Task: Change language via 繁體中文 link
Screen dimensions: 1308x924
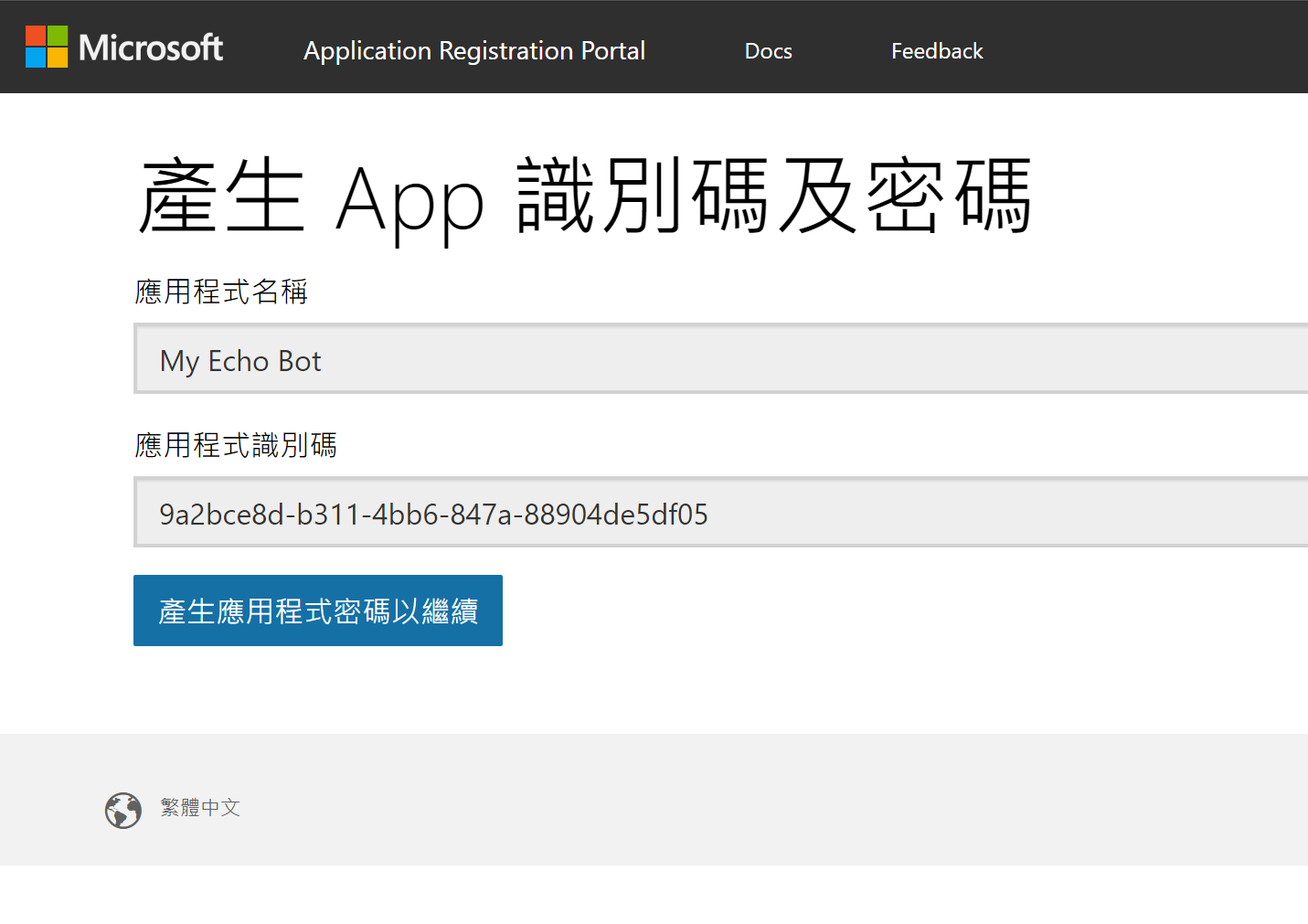Action: point(200,807)
